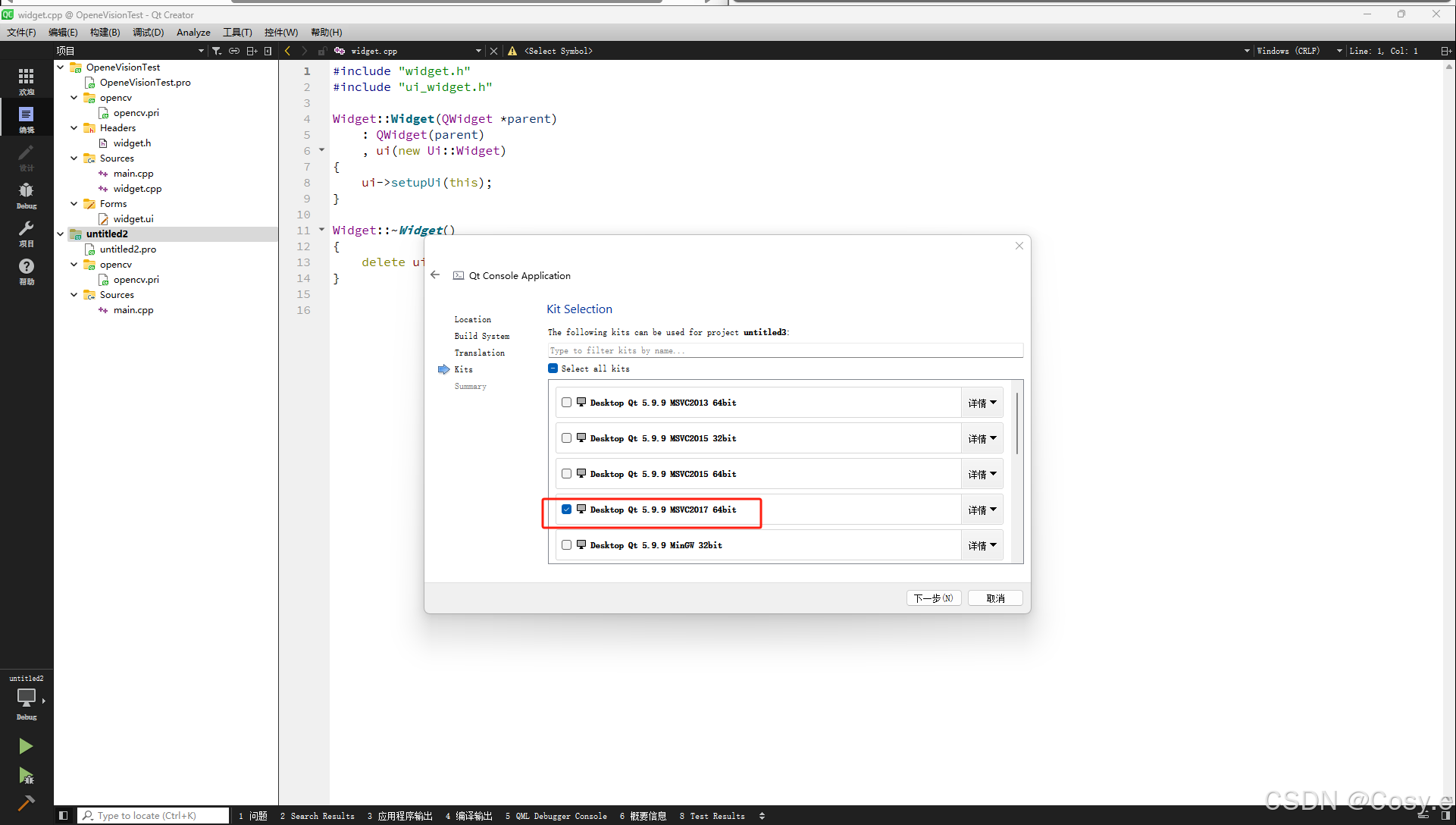The height and width of the screenshot is (825, 1456).
Task: Click the 取消 (Cancel) button
Action: tap(995, 598)
